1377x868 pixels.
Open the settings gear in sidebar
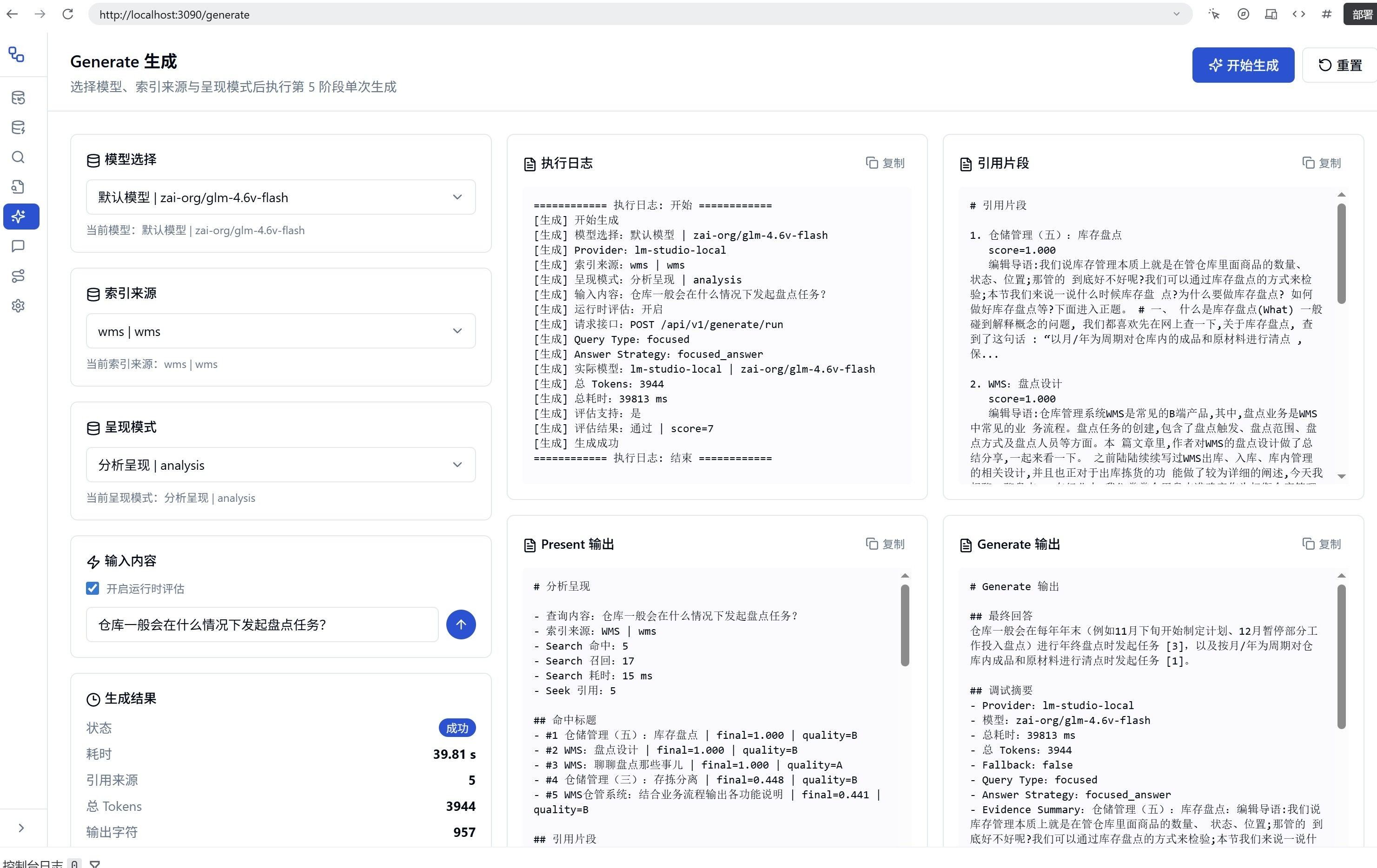click(18, 306)
